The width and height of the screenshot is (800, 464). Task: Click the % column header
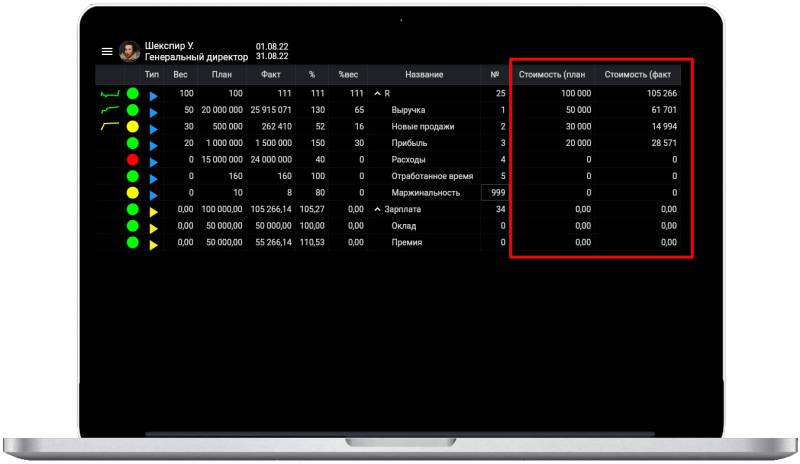pos(312,75)
